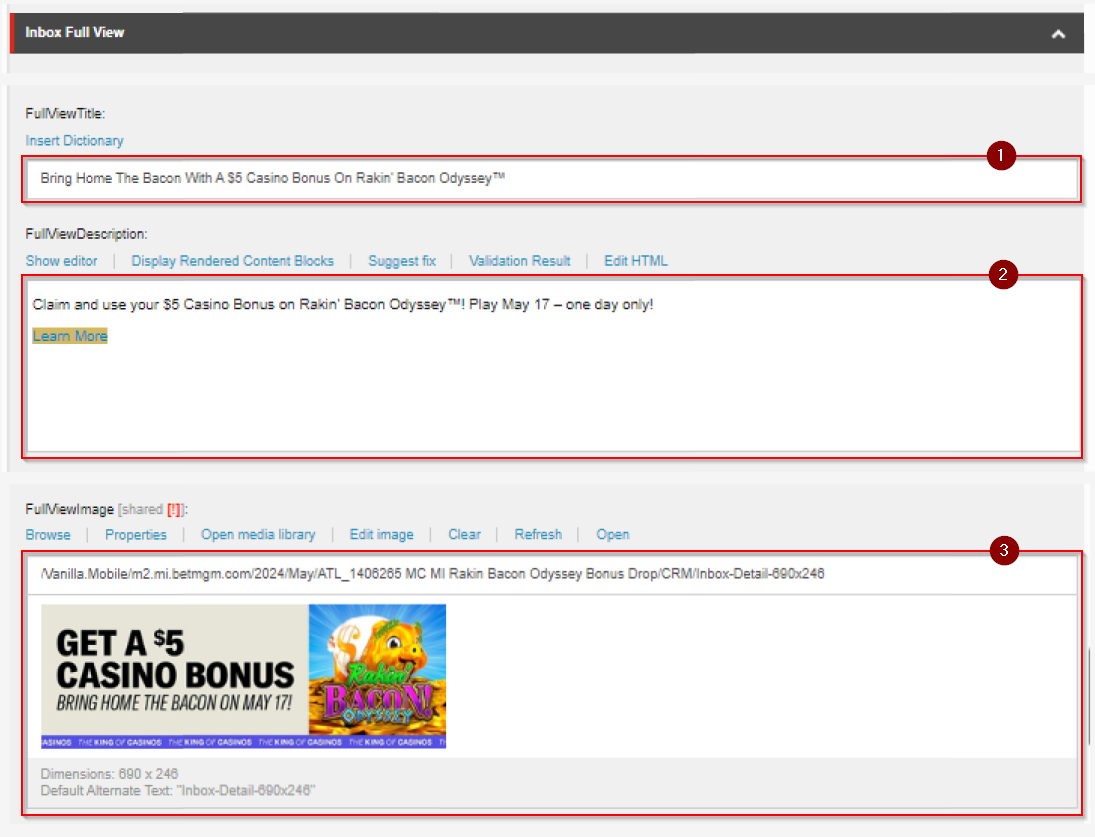
Task: Click Suggest fix link
Action: point(402,261)
